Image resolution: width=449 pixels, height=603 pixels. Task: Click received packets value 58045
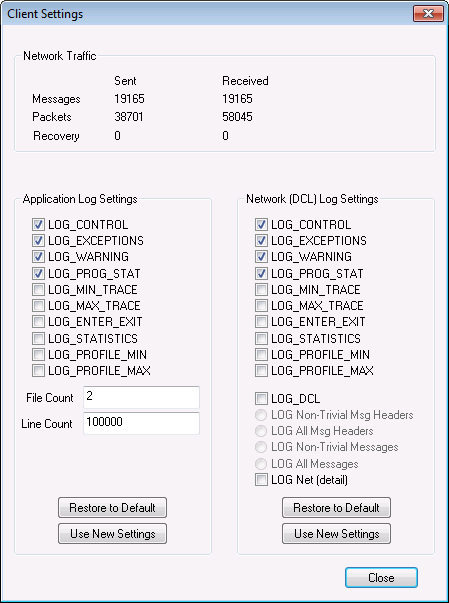coord(237,117)
